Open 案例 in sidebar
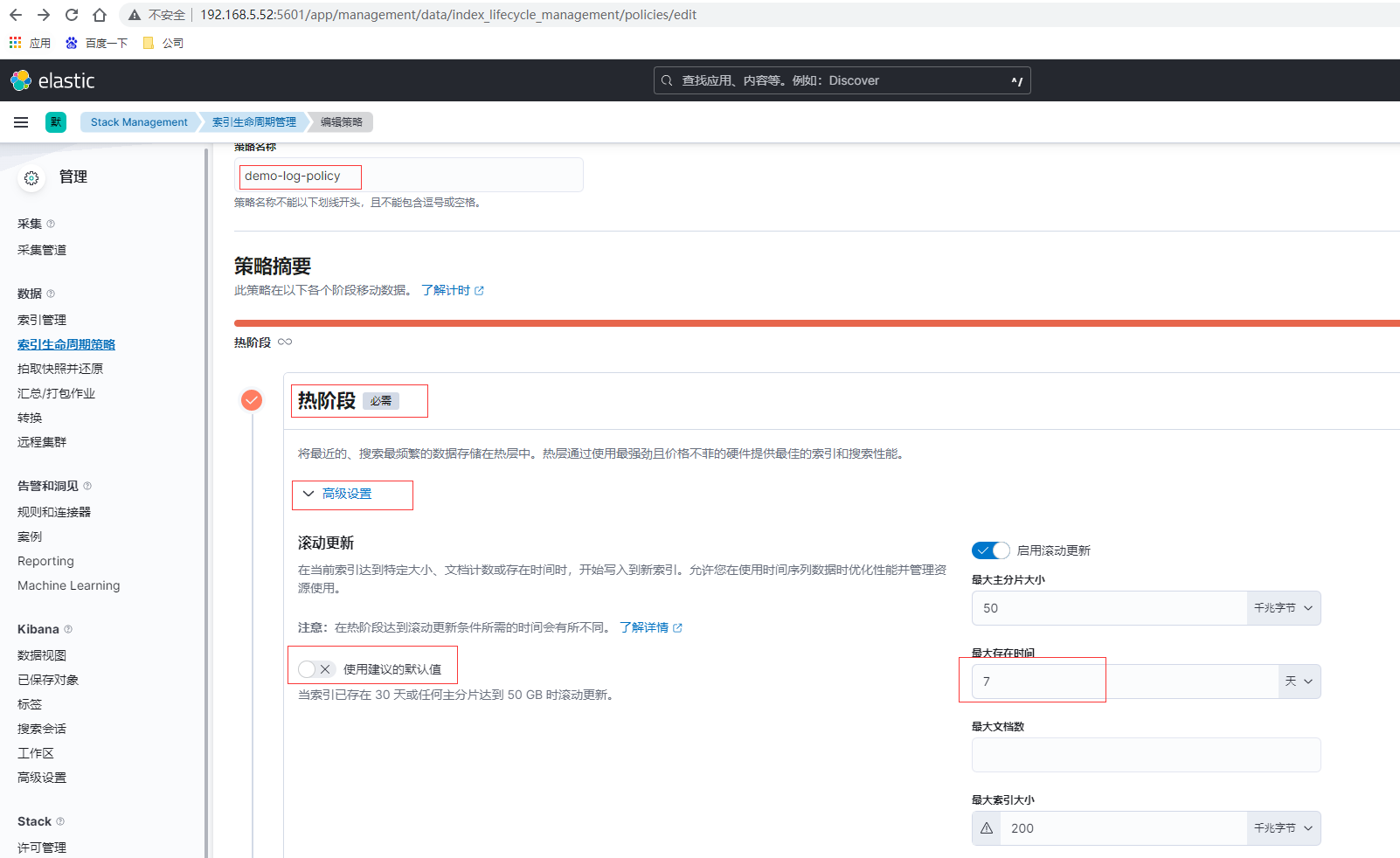Screen dimensions: 1400x858 (30, 536)
